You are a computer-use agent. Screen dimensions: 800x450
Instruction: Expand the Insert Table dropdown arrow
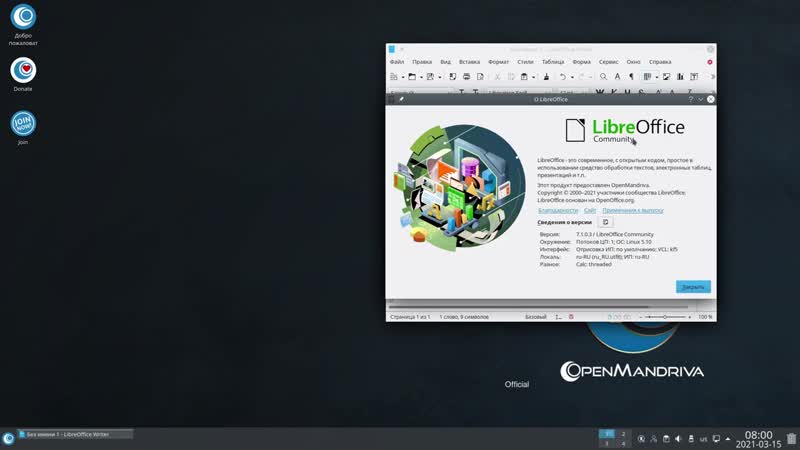pyautogui.click(x=657, y=77)
